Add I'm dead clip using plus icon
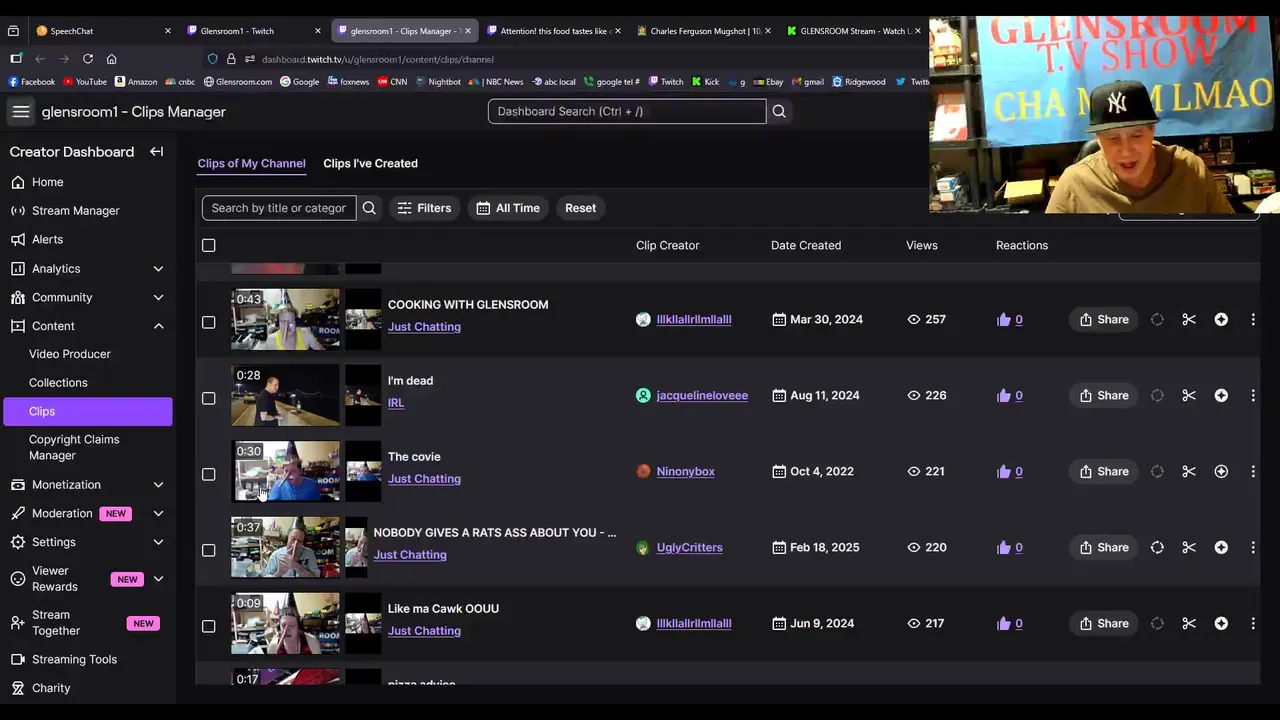This screenshot has height=720, width=1280. coord(1221,396)
